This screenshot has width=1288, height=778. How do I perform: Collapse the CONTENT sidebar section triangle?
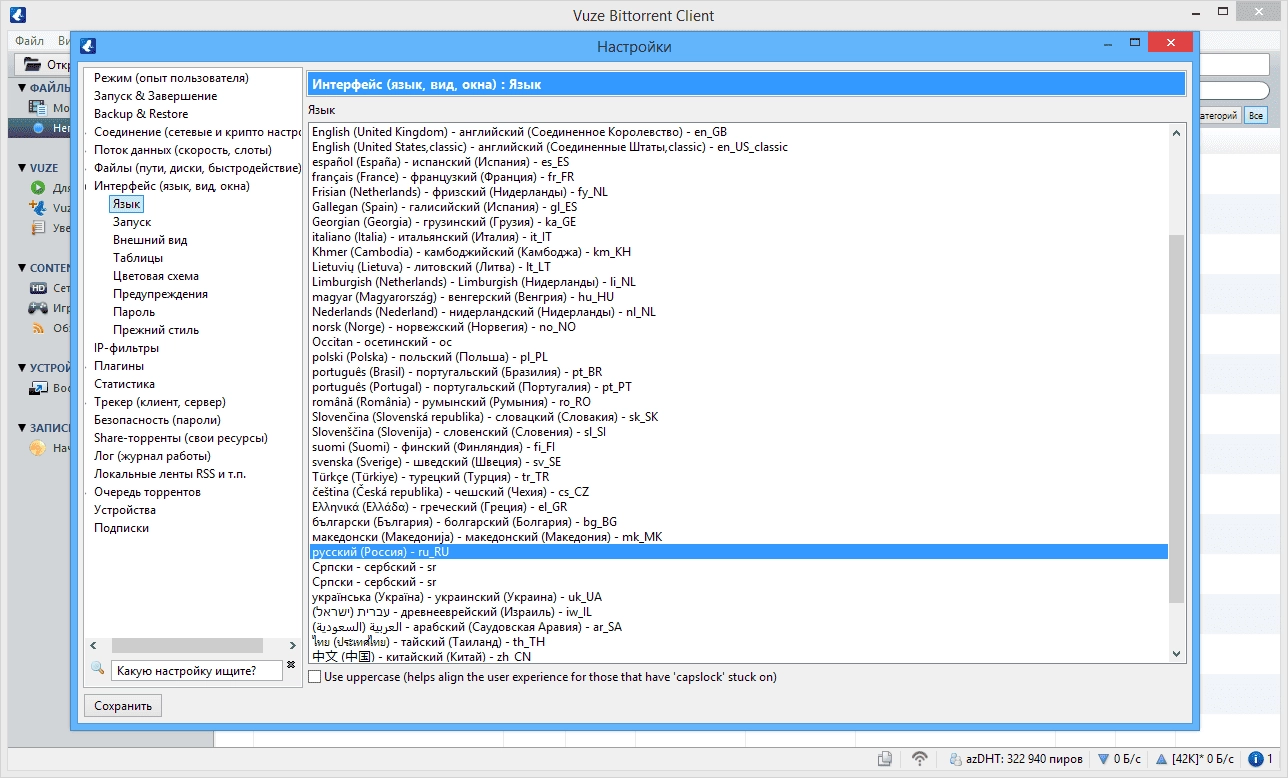tap(22, 268)
